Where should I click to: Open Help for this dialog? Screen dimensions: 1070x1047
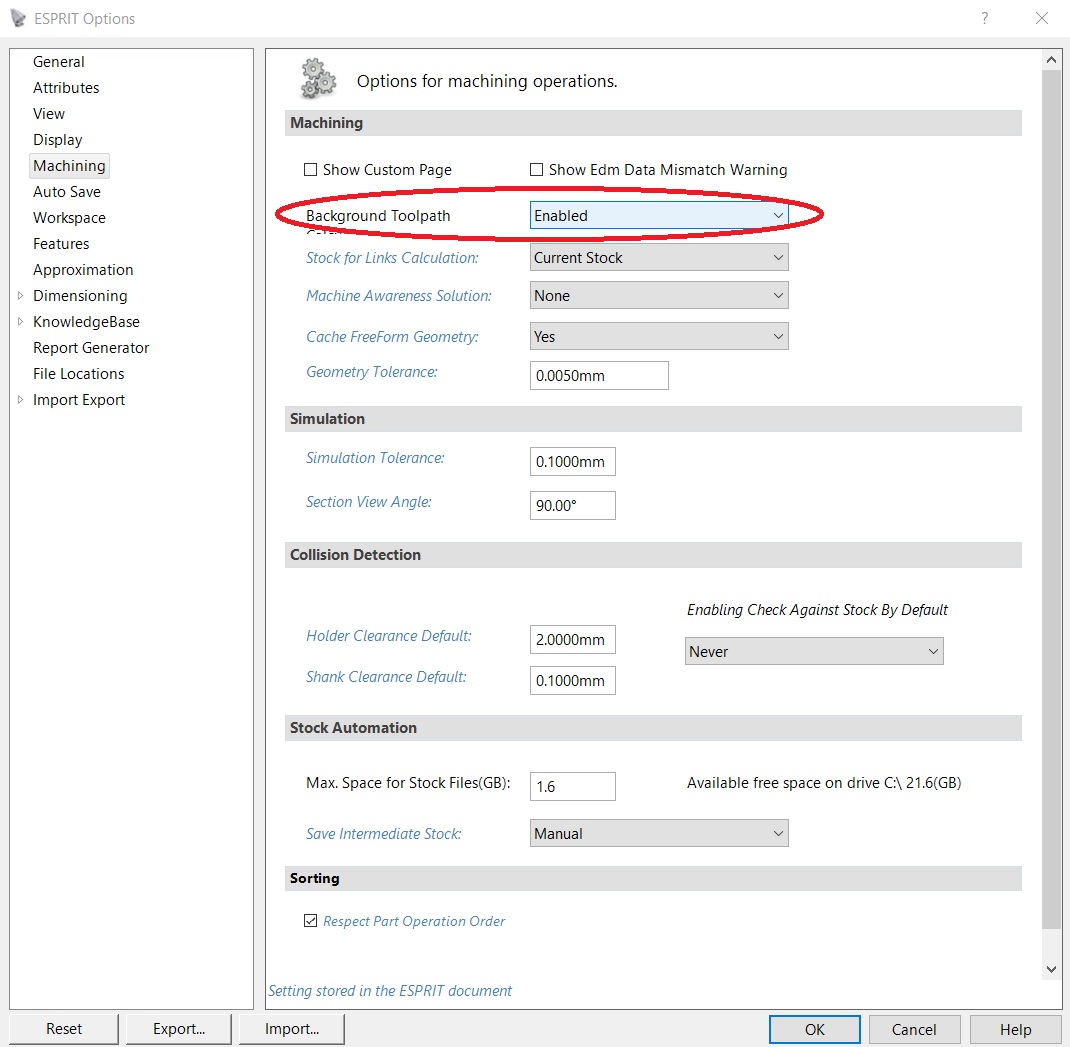coord(1015,1029)
